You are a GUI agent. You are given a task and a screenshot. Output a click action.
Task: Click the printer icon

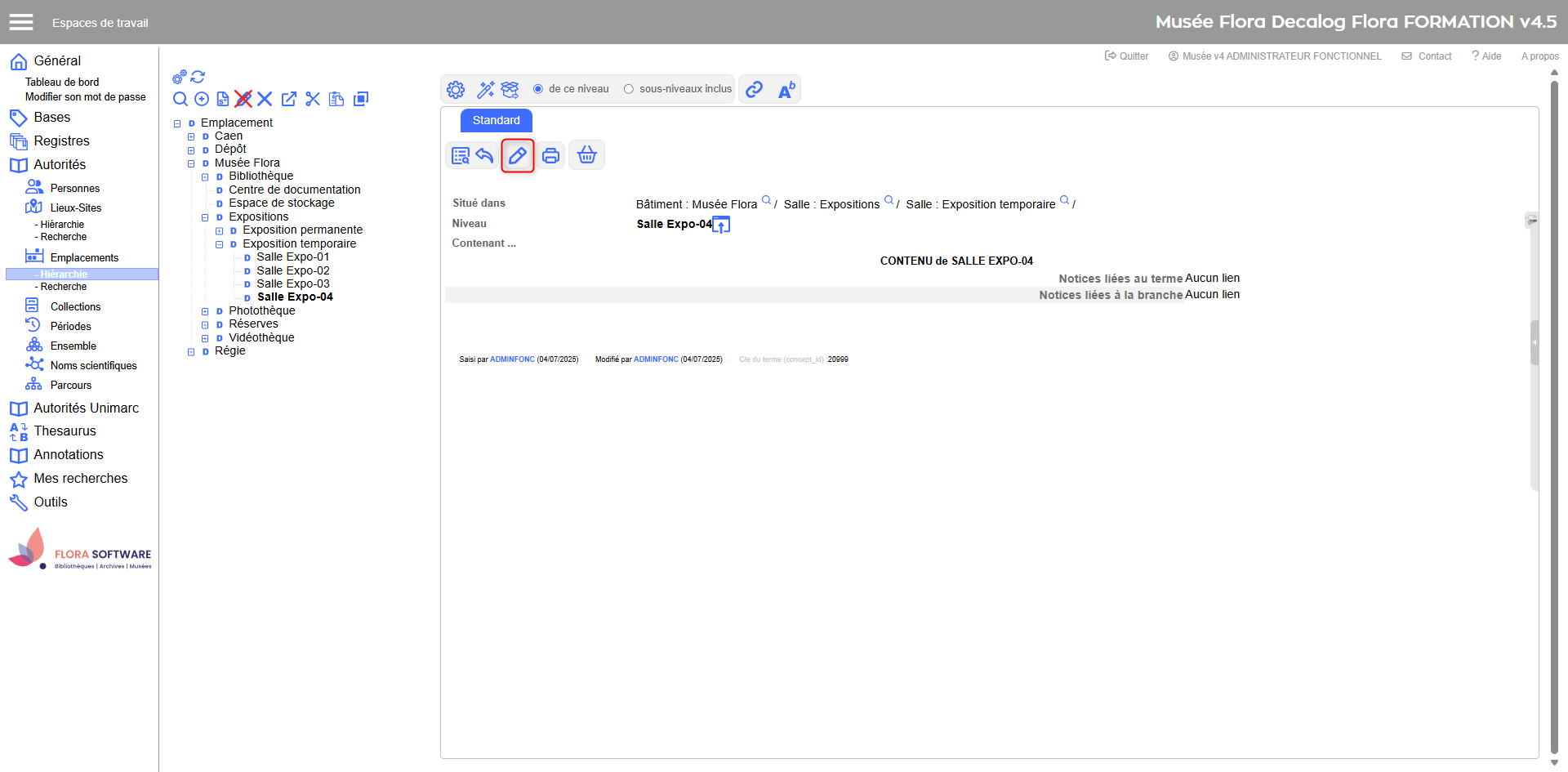click(550, 155)
